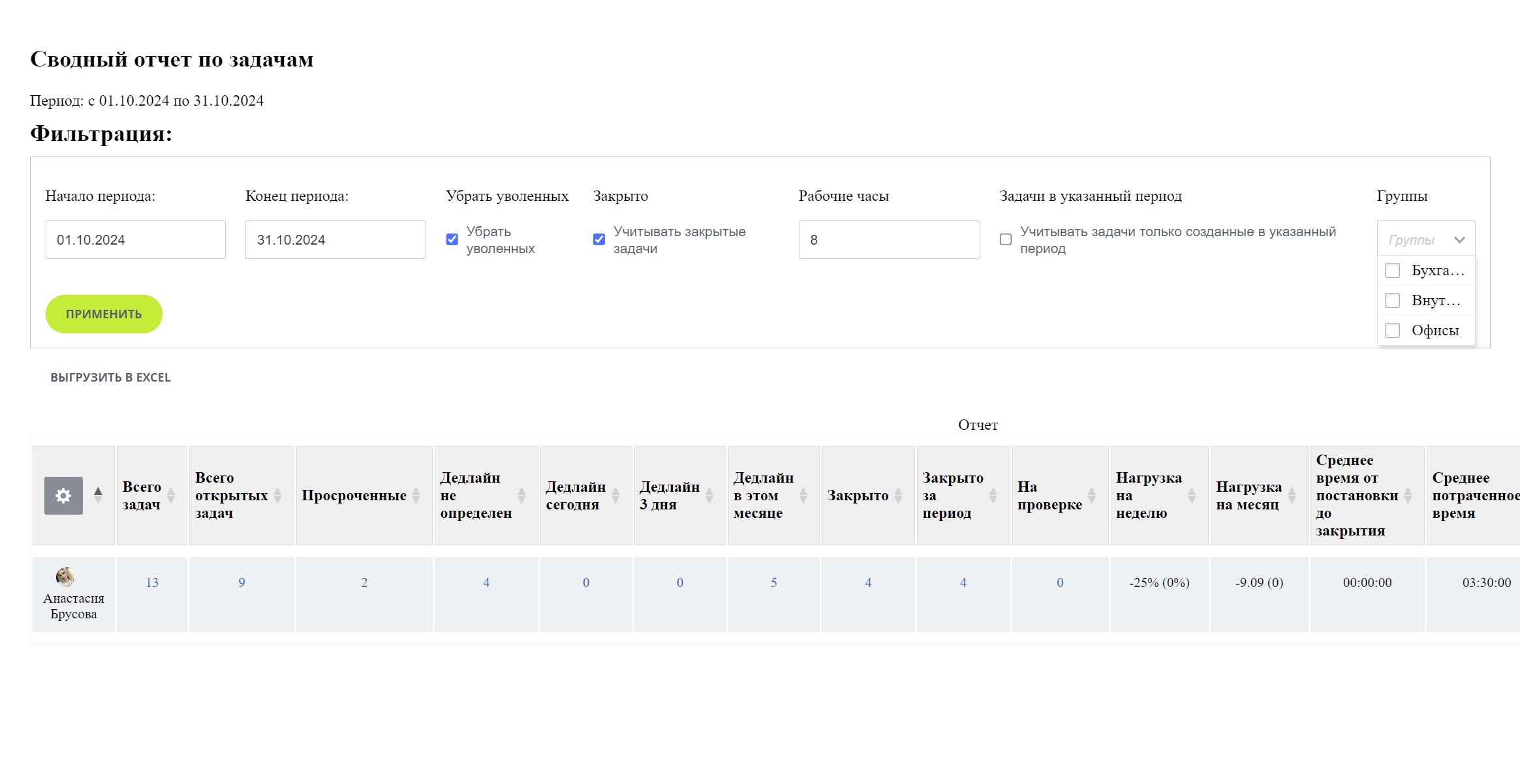Uncheck 'Убрать уволенных' checkbox
This screenshot has width=1520, height=784.
(x=452, y=239)
